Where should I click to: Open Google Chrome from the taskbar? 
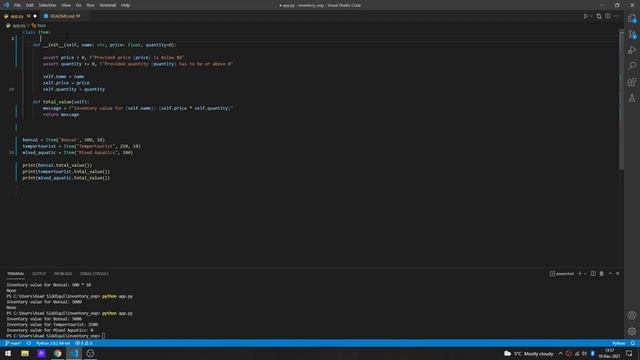[58, 353]
